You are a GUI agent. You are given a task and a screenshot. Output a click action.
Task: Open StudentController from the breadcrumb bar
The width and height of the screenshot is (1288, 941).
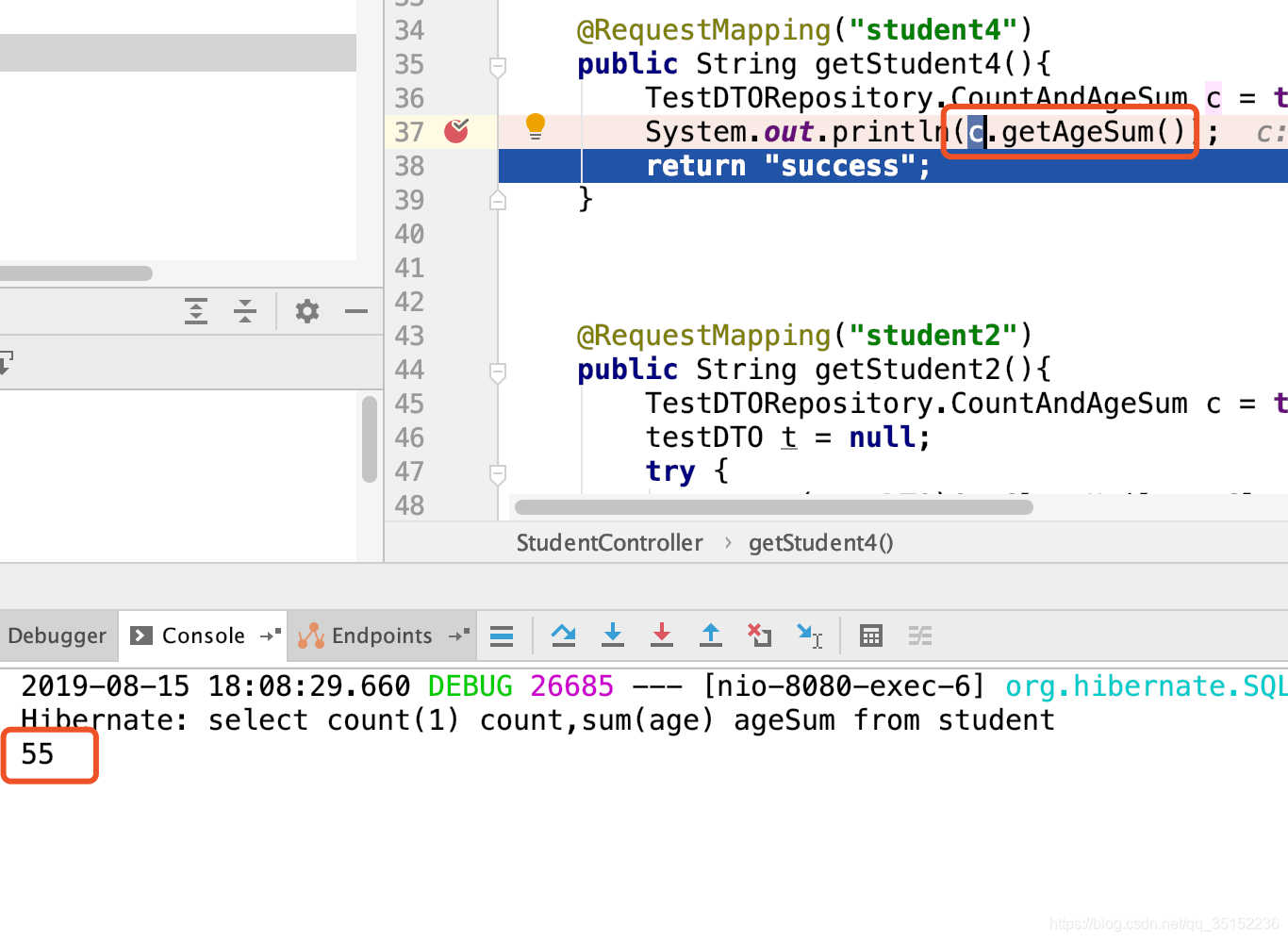pos(608,542)
